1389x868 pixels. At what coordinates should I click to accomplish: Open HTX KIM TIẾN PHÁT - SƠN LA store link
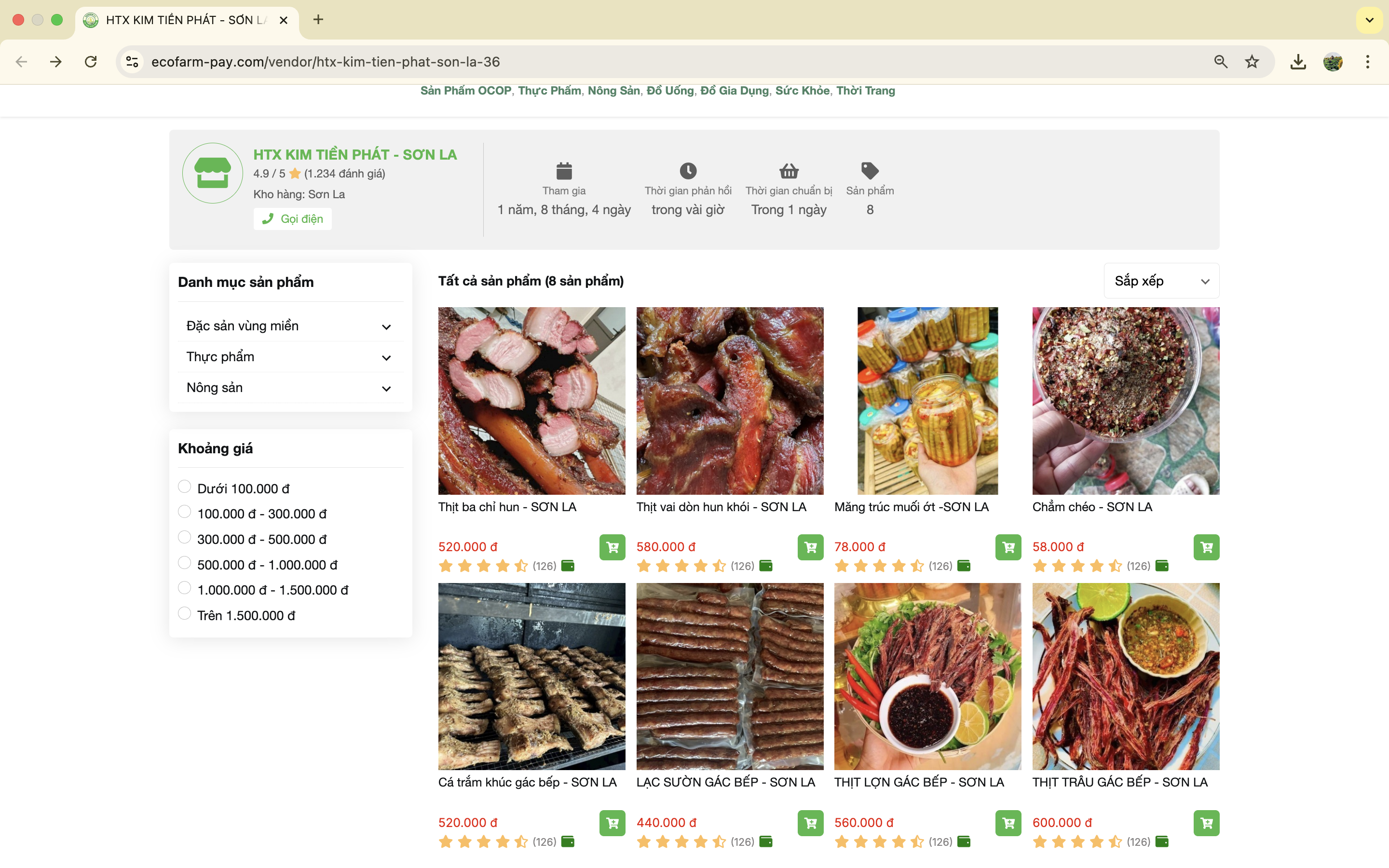click(354, 154)
